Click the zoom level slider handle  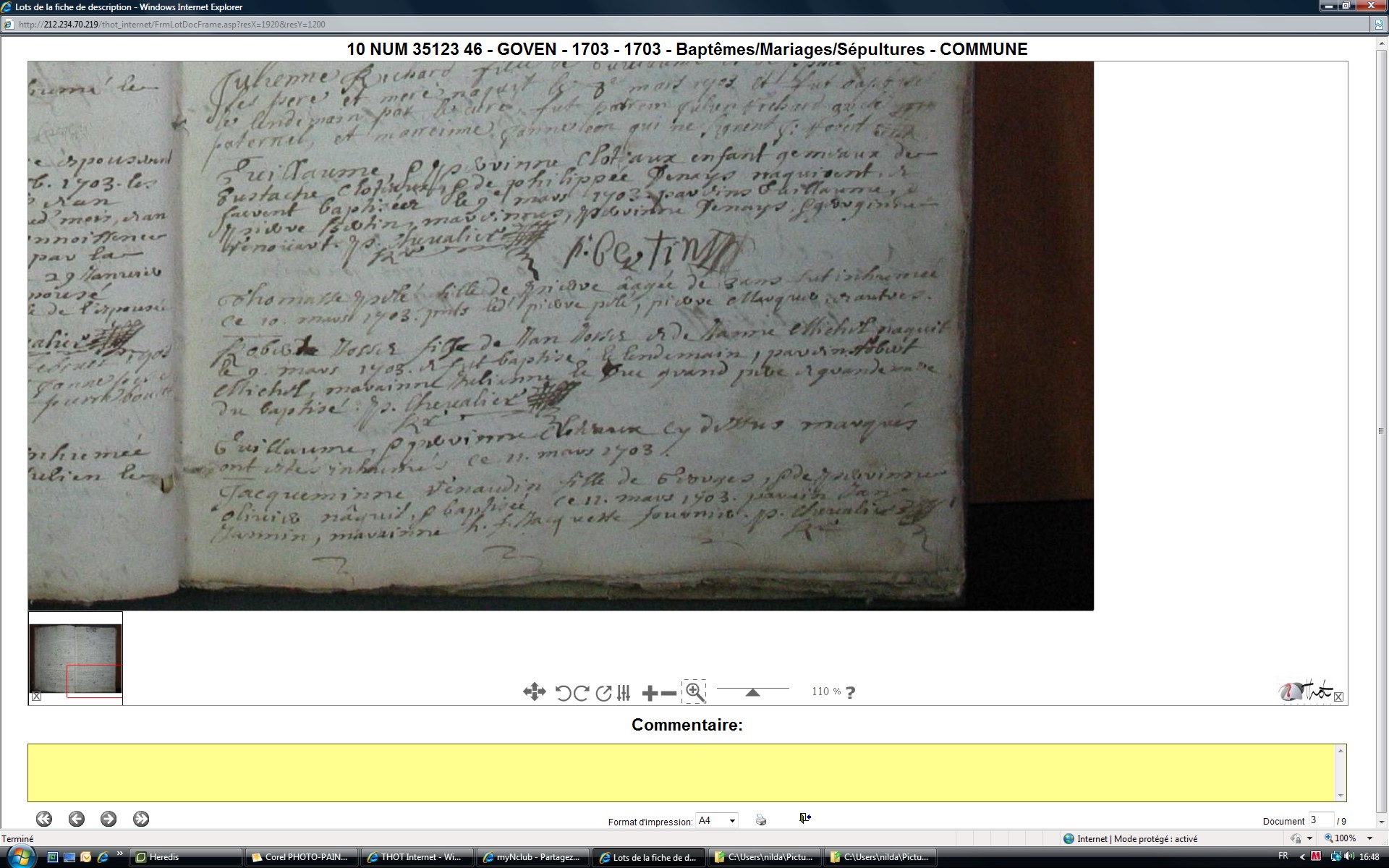(752, 692)
